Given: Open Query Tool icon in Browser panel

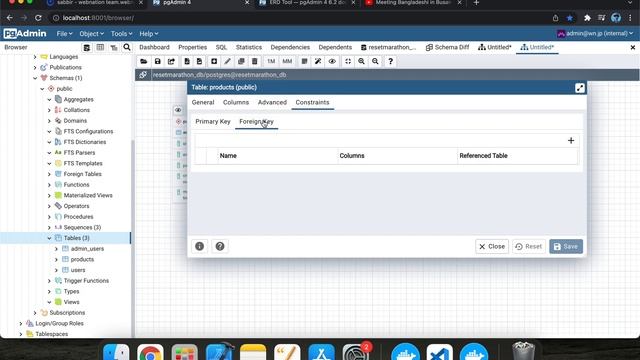Looking at the screenshot, I should point(87,48).
